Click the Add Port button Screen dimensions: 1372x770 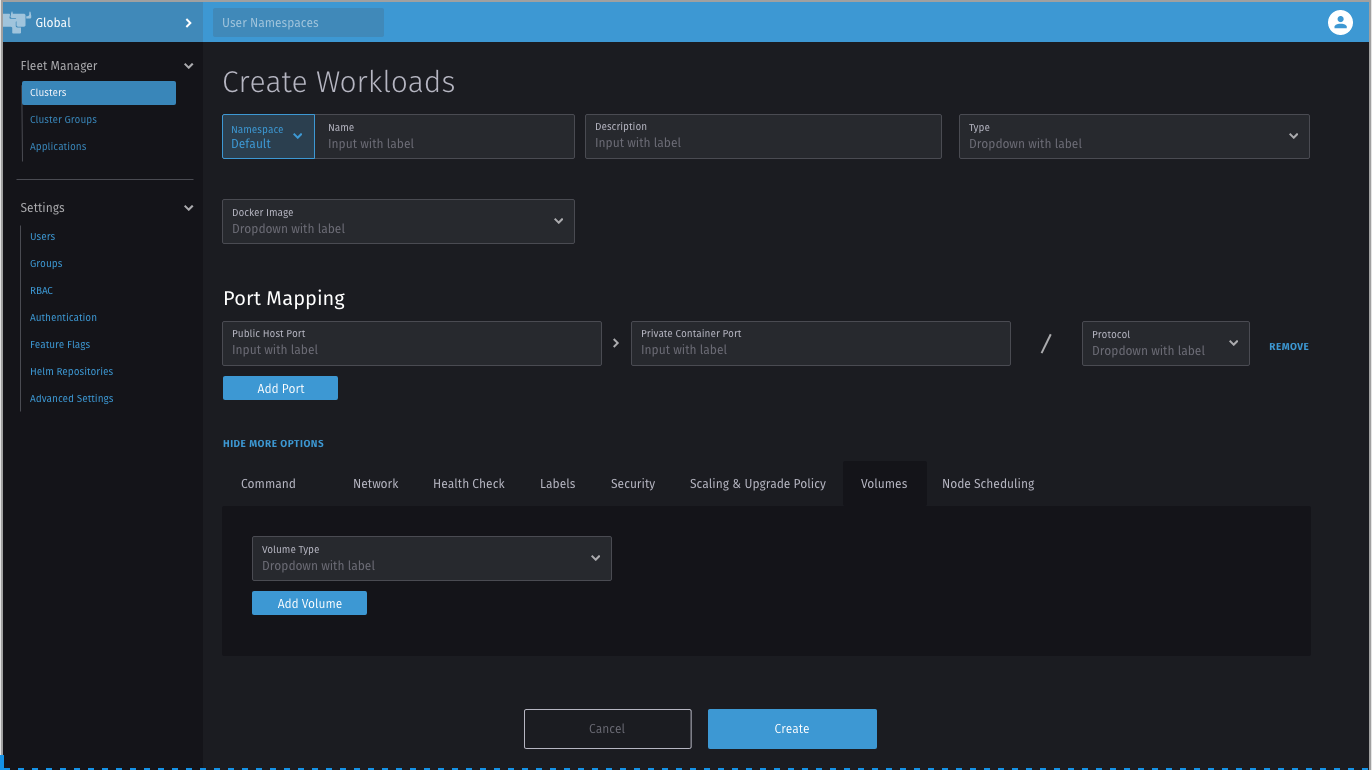pyautogui.click(x=280, y=388)
